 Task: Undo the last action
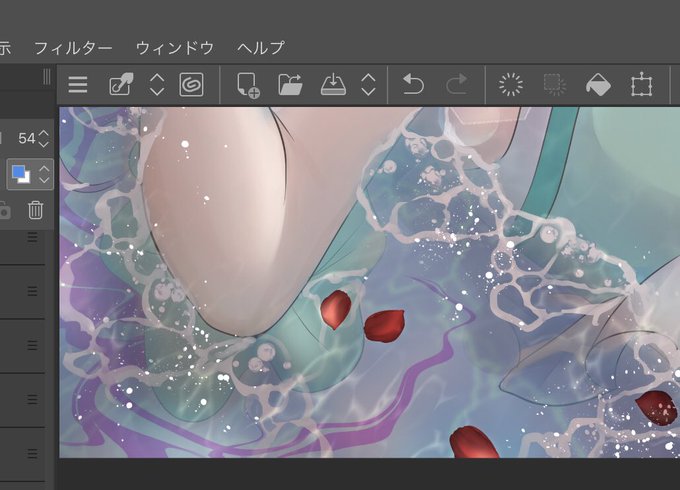413,85
